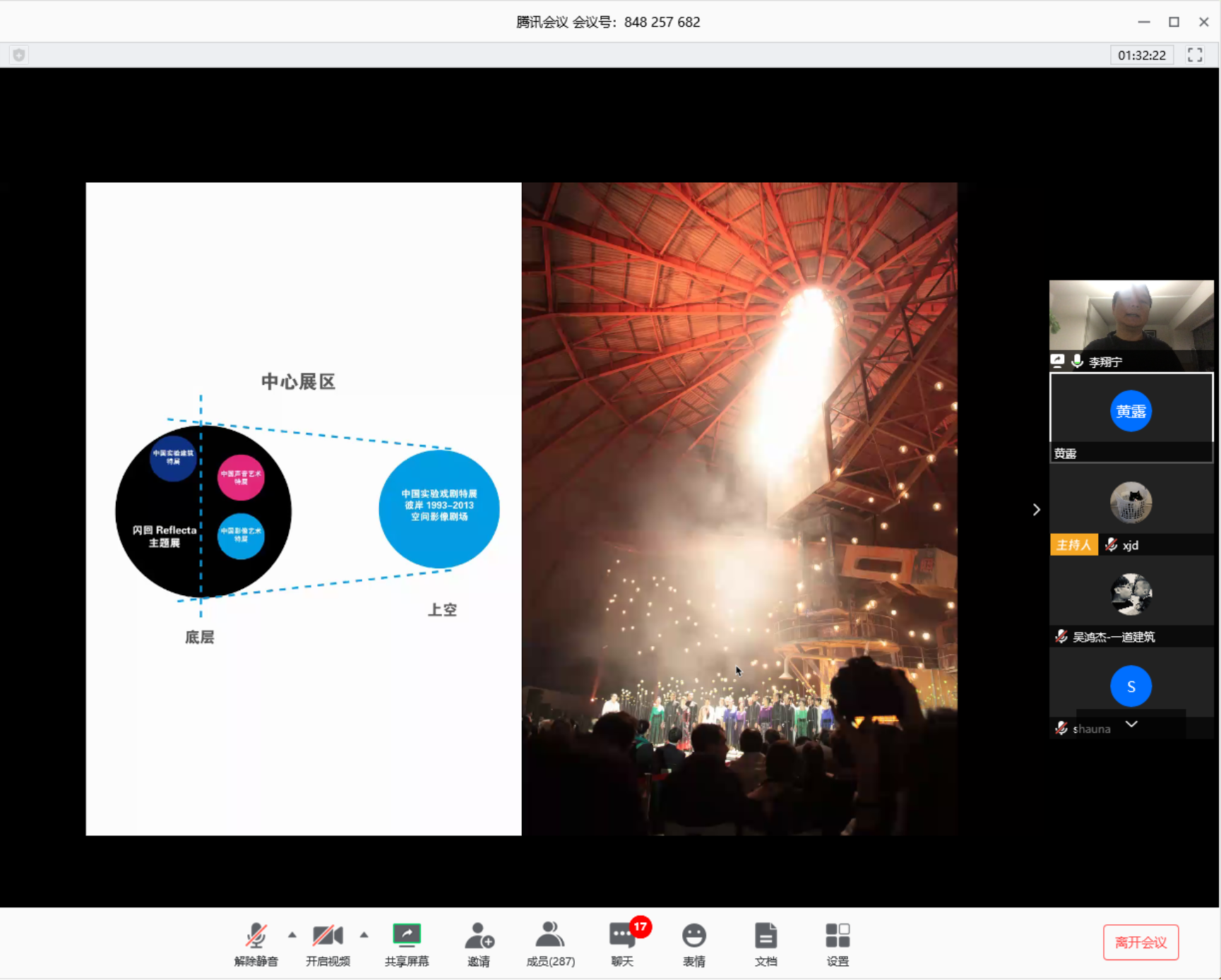Open 设置 settings
This screenshot has height=980, width=1221.
838,943
